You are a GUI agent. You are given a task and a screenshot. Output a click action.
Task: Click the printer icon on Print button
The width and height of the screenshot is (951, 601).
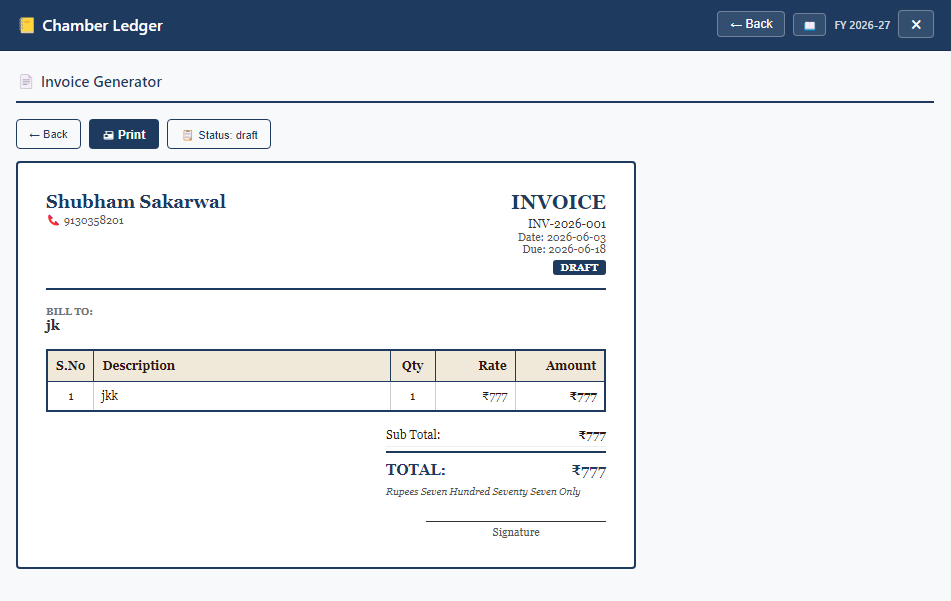(109, 135)
